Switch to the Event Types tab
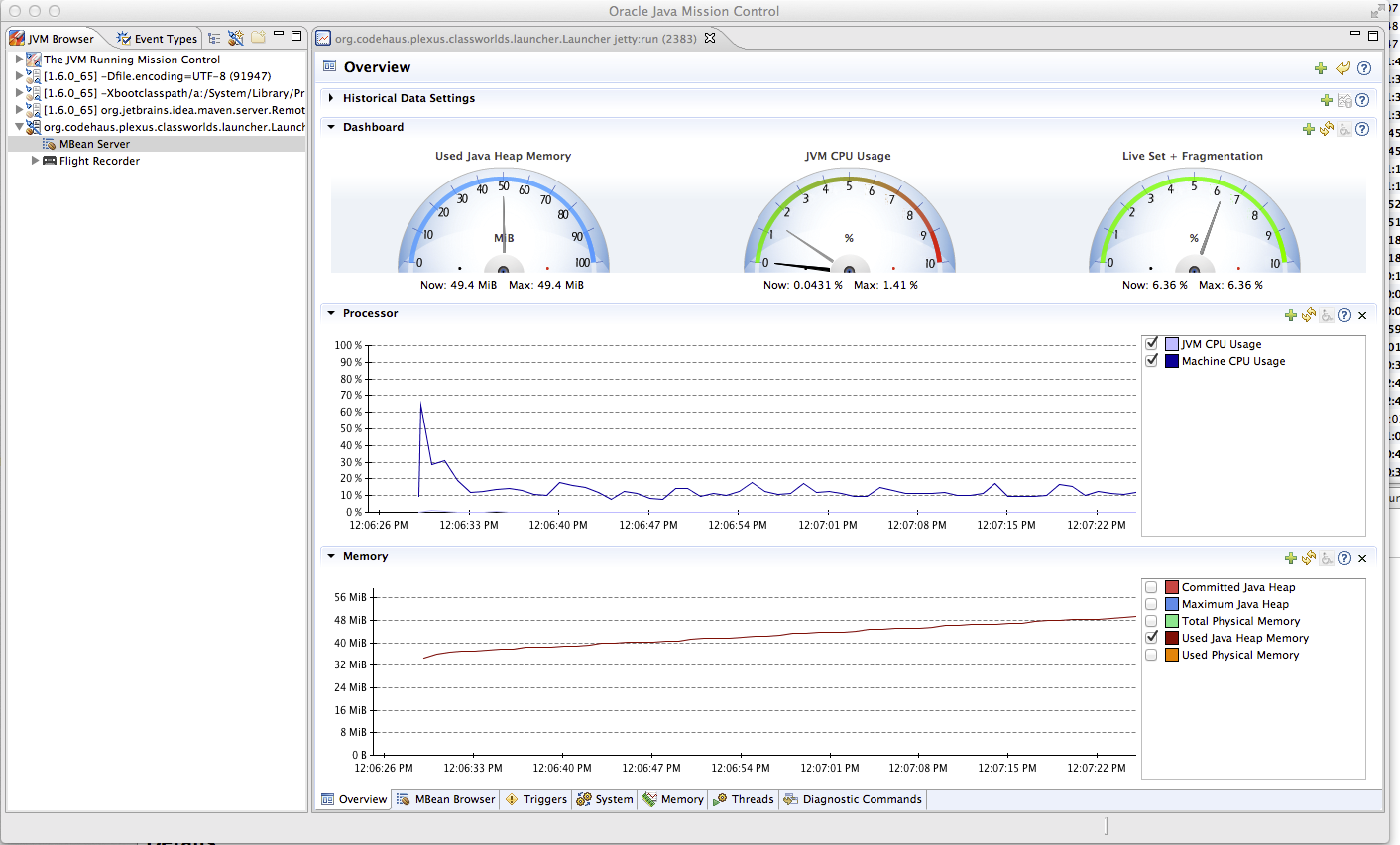Screen dimensions: 1400x845 [157, 39]
